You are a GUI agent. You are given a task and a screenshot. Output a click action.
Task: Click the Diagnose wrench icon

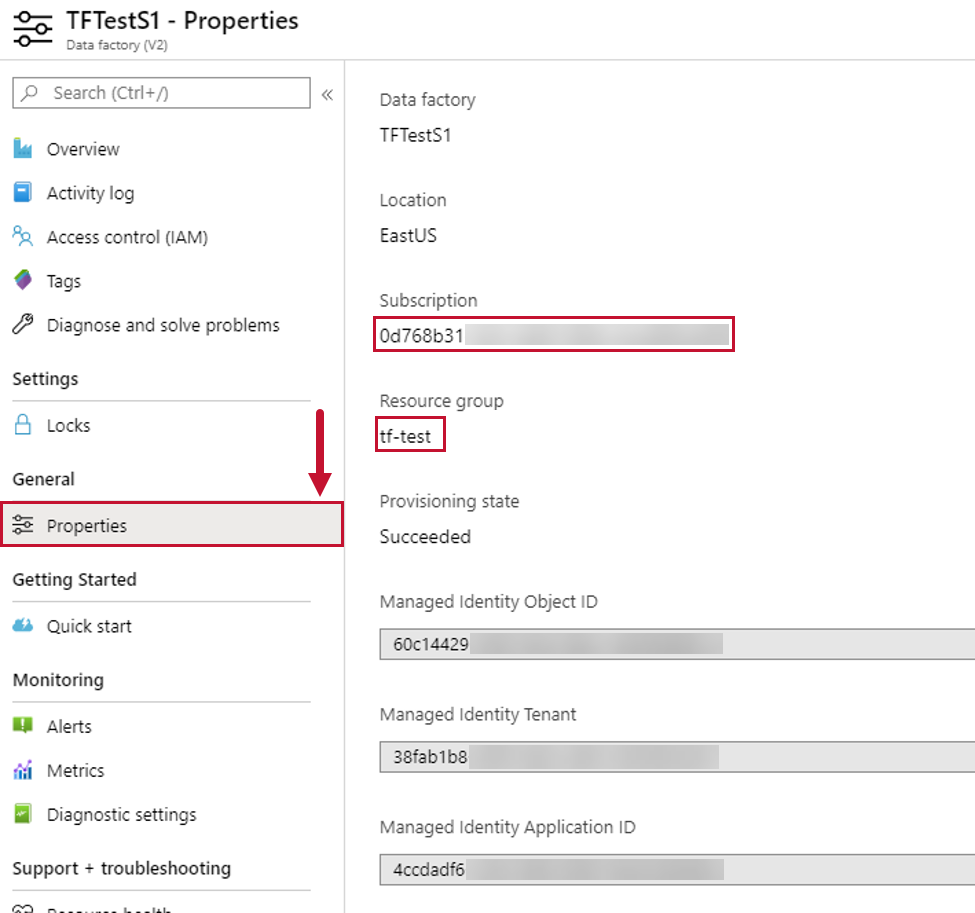point(23,324)
